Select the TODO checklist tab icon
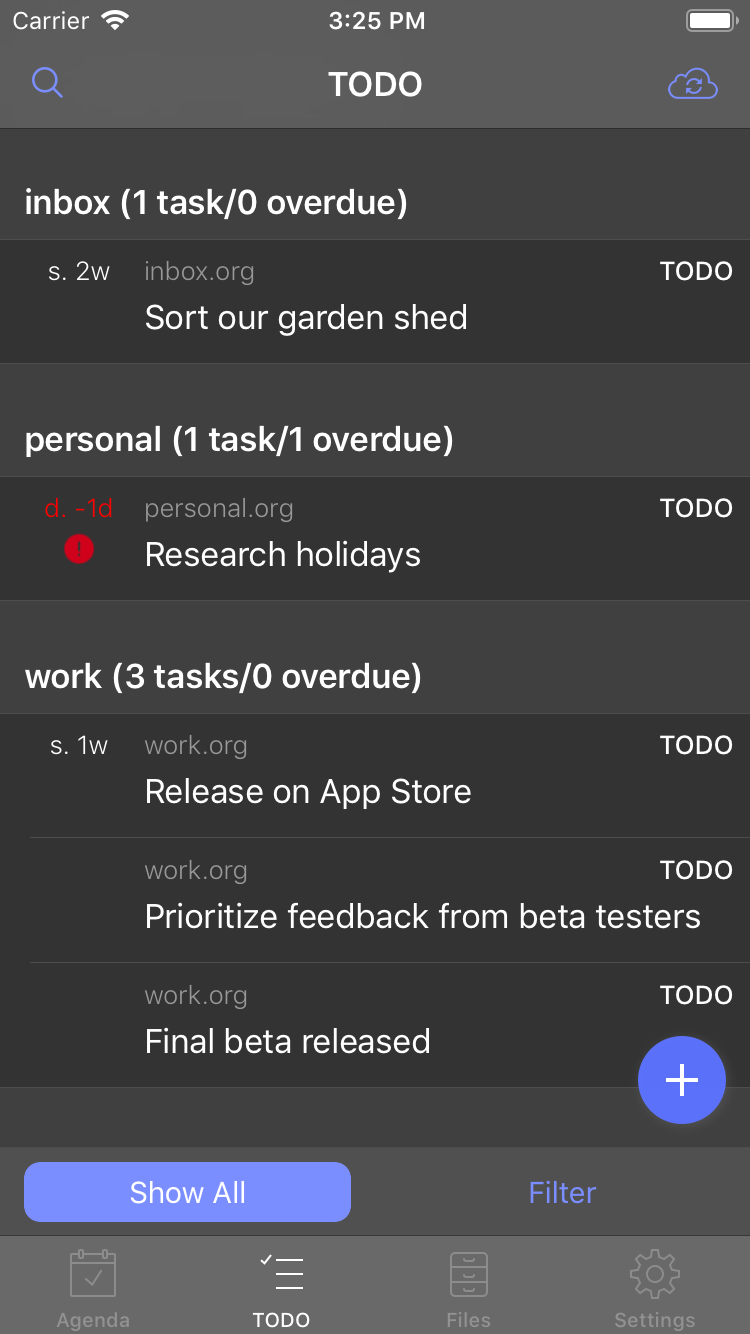Screen dimensions: 750x1334 pyautogui.click(x=281, y=1274)
